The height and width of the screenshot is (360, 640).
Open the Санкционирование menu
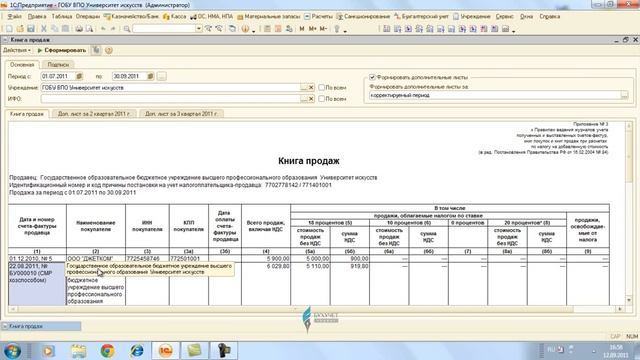click(x=363, y=17)
